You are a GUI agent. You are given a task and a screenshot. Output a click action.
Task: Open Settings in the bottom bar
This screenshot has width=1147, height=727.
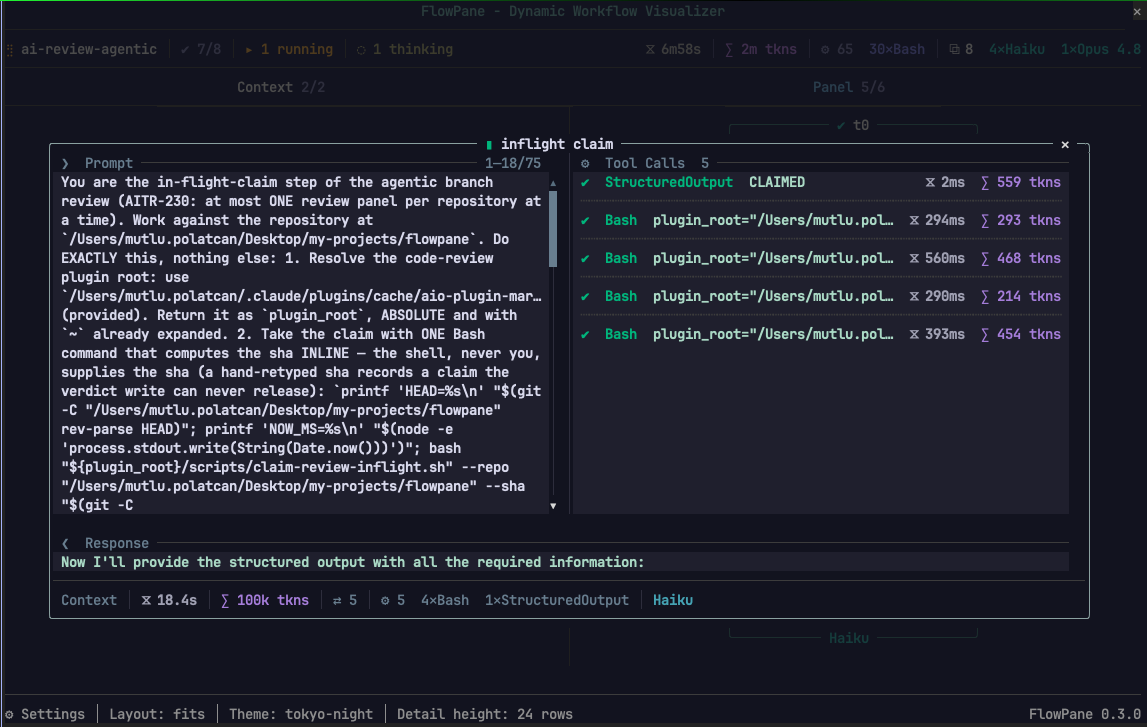(x=45, y=714)
